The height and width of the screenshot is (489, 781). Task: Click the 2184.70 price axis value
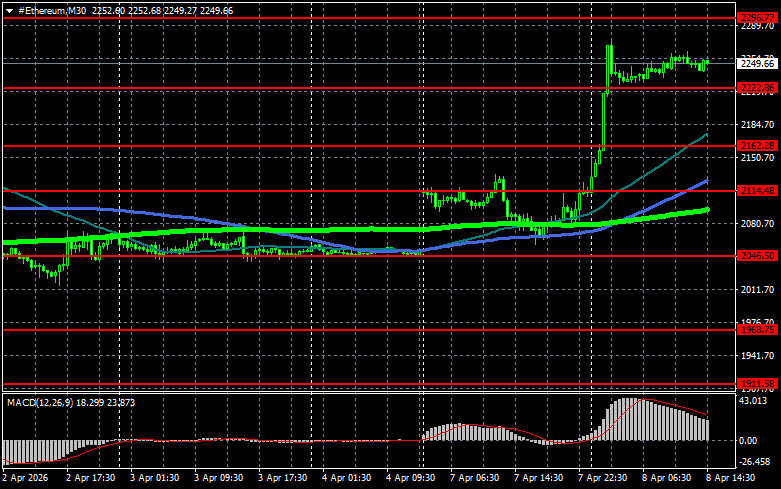point(757,125)
